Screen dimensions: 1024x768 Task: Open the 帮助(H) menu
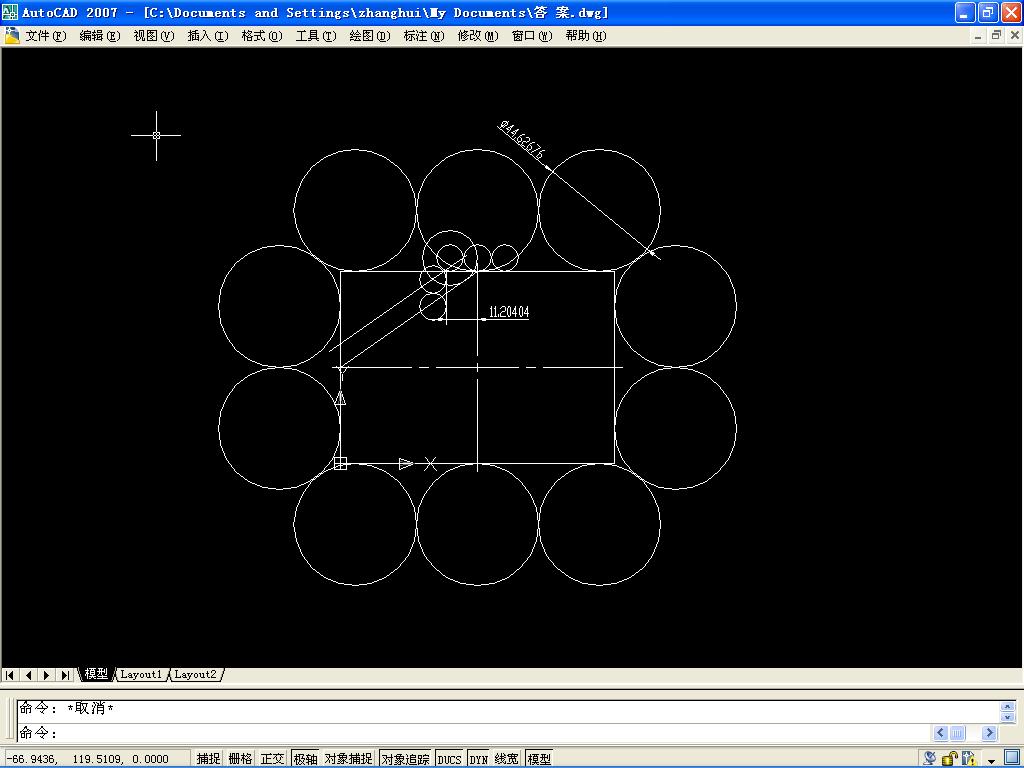point(586,36)
